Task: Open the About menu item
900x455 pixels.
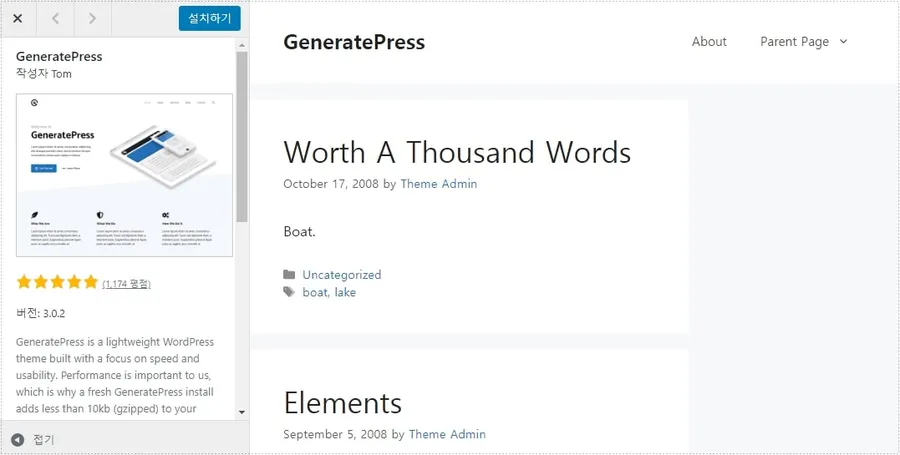Action: [x=709, y=41]
